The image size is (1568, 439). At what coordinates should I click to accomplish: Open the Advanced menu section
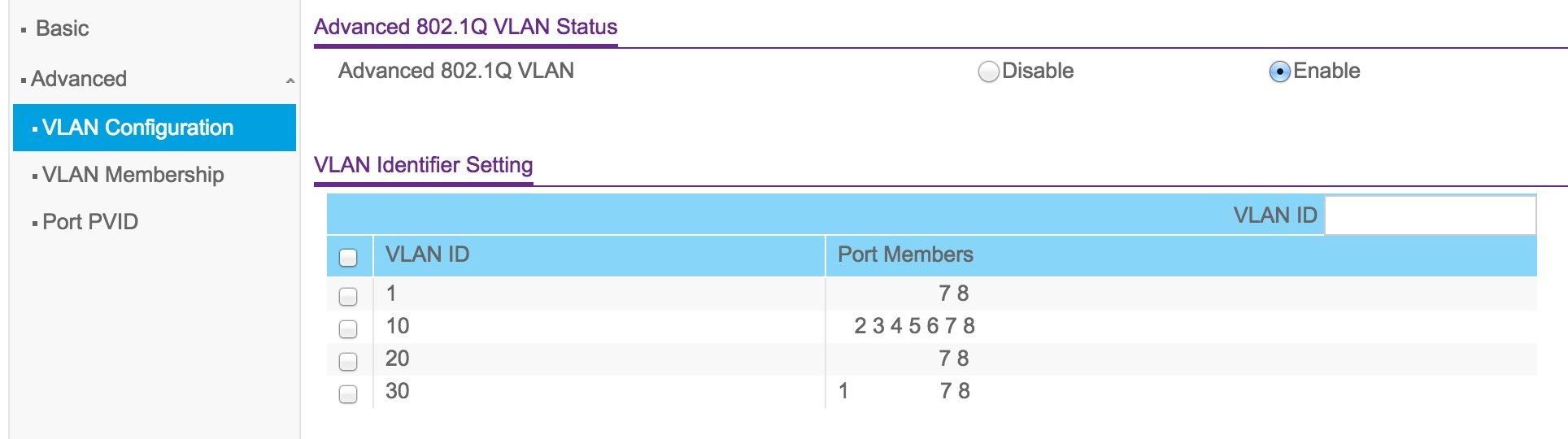pyautogui.click(x=79, y=79)
